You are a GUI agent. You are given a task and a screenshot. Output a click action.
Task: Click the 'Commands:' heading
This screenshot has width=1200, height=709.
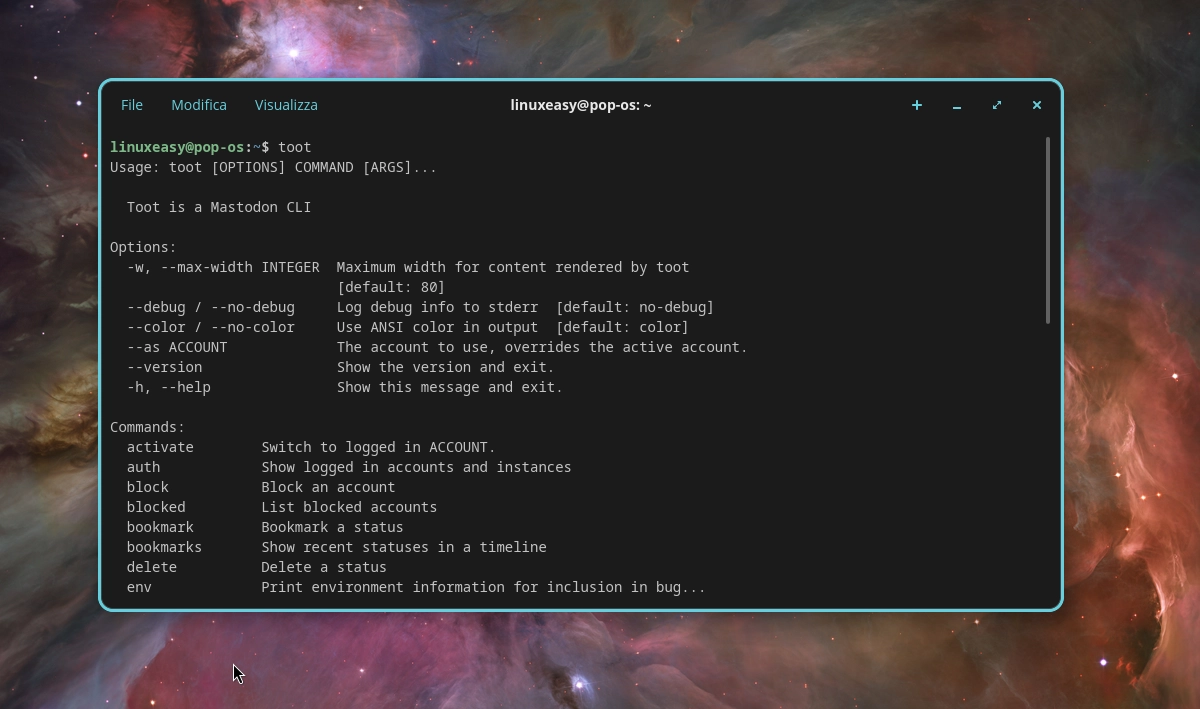coord(147,427)
